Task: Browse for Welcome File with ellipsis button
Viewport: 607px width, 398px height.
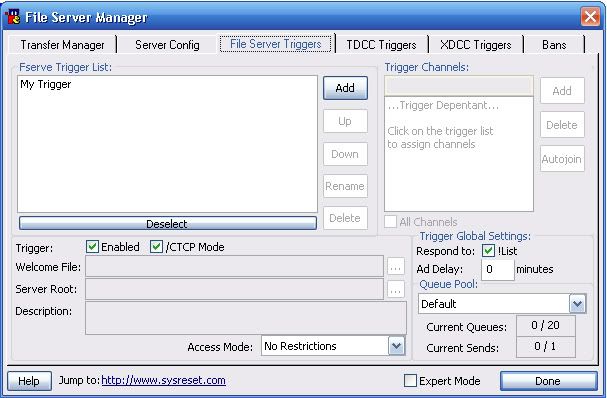Action: pos(395,267)
